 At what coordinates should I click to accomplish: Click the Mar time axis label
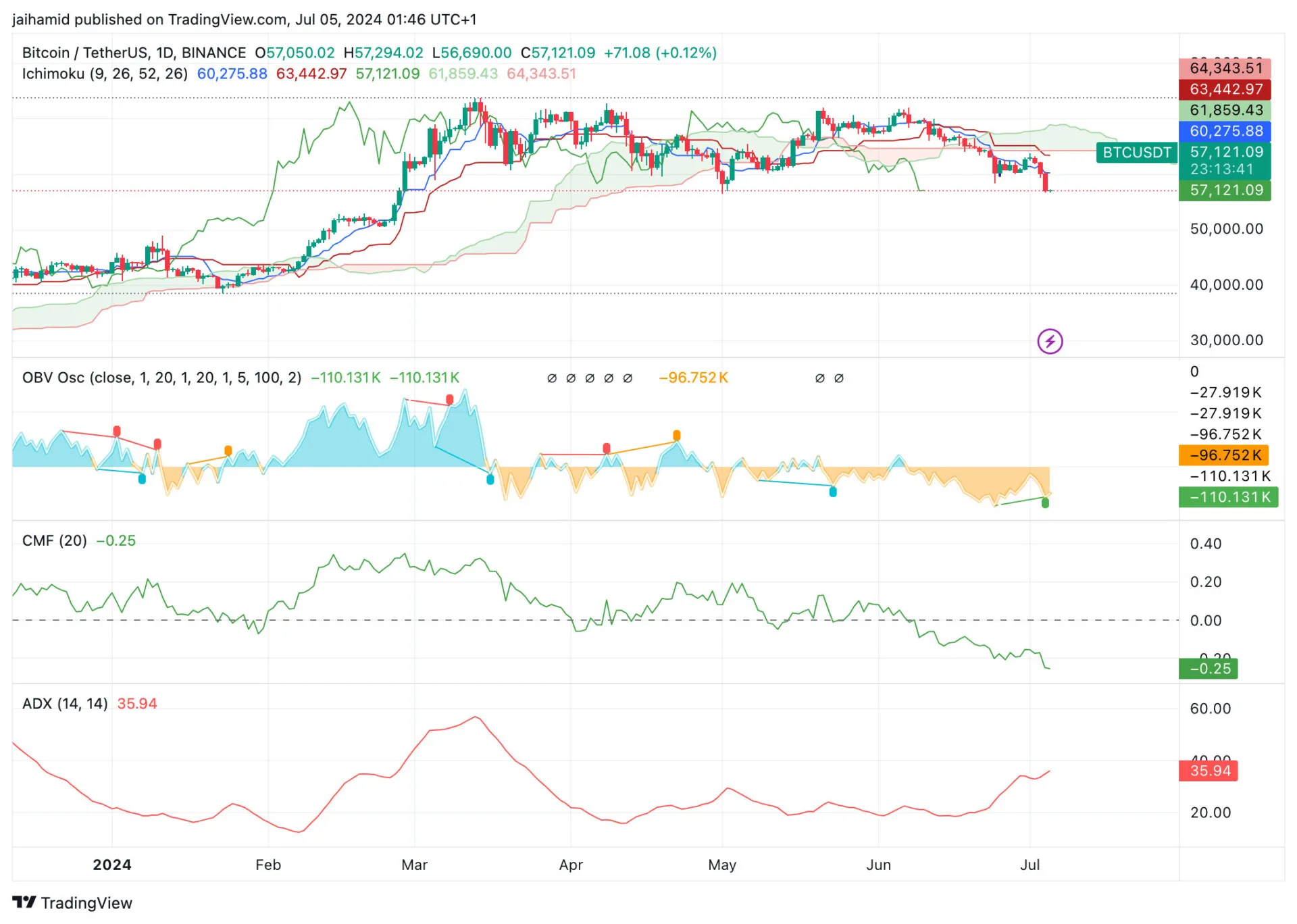tap(414, 865)
